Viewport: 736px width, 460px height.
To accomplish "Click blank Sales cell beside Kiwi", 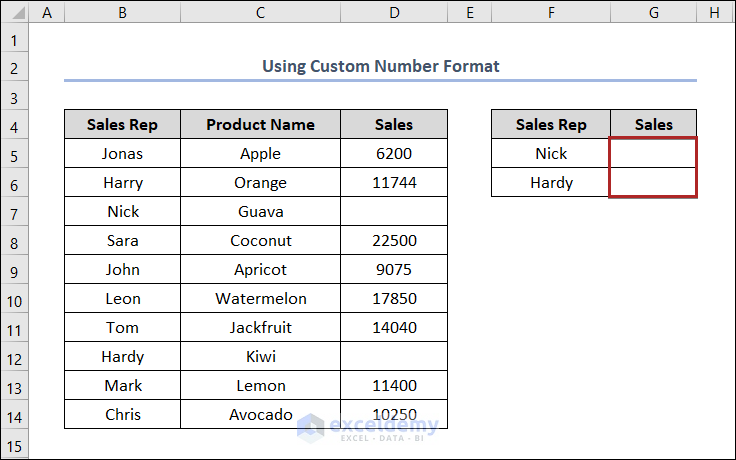I will 394,357.
